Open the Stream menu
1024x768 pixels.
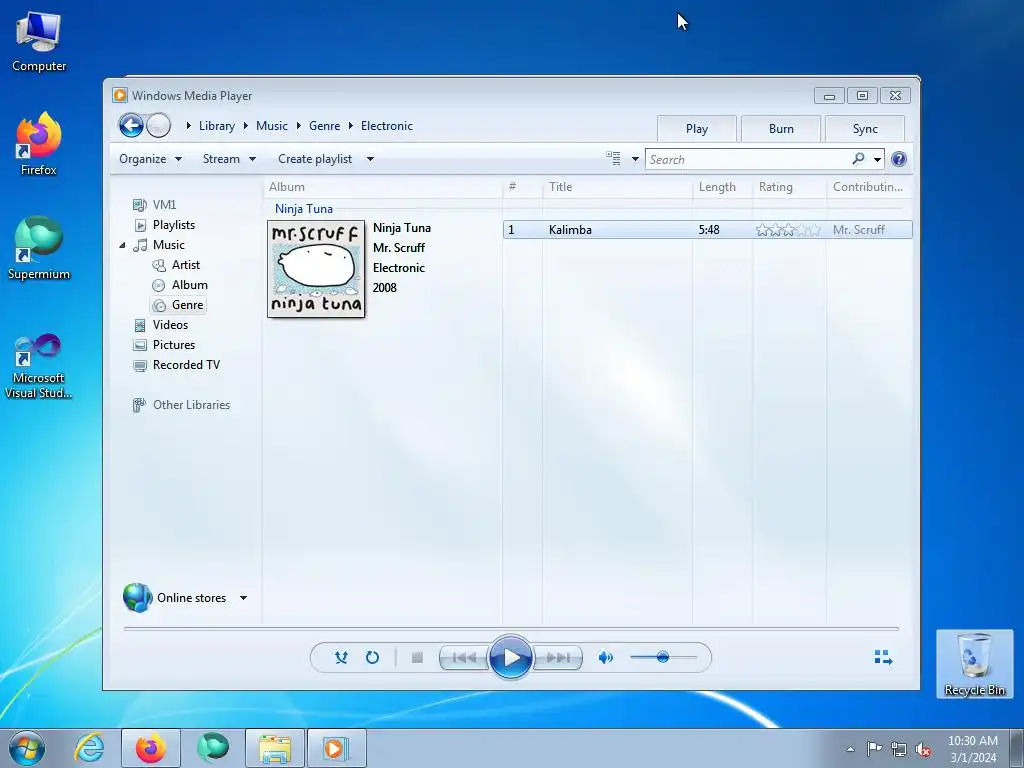pyautogui.click(x=229, y=159)
